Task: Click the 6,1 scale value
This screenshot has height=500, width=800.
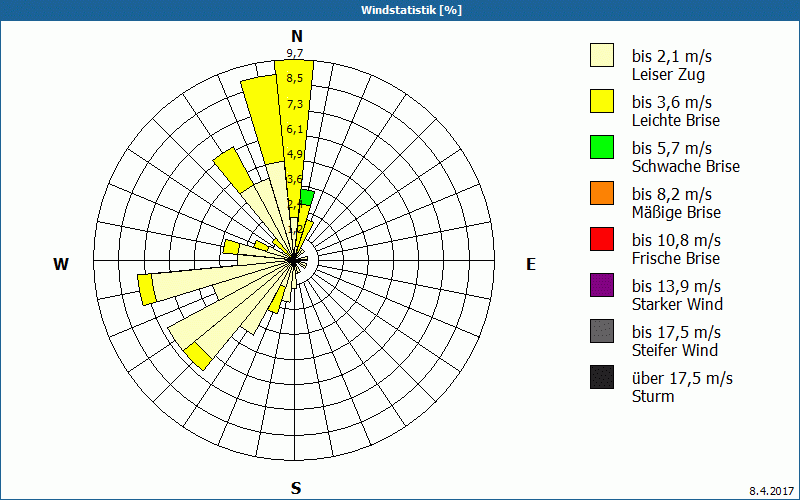Action: (x=294, y=129)
